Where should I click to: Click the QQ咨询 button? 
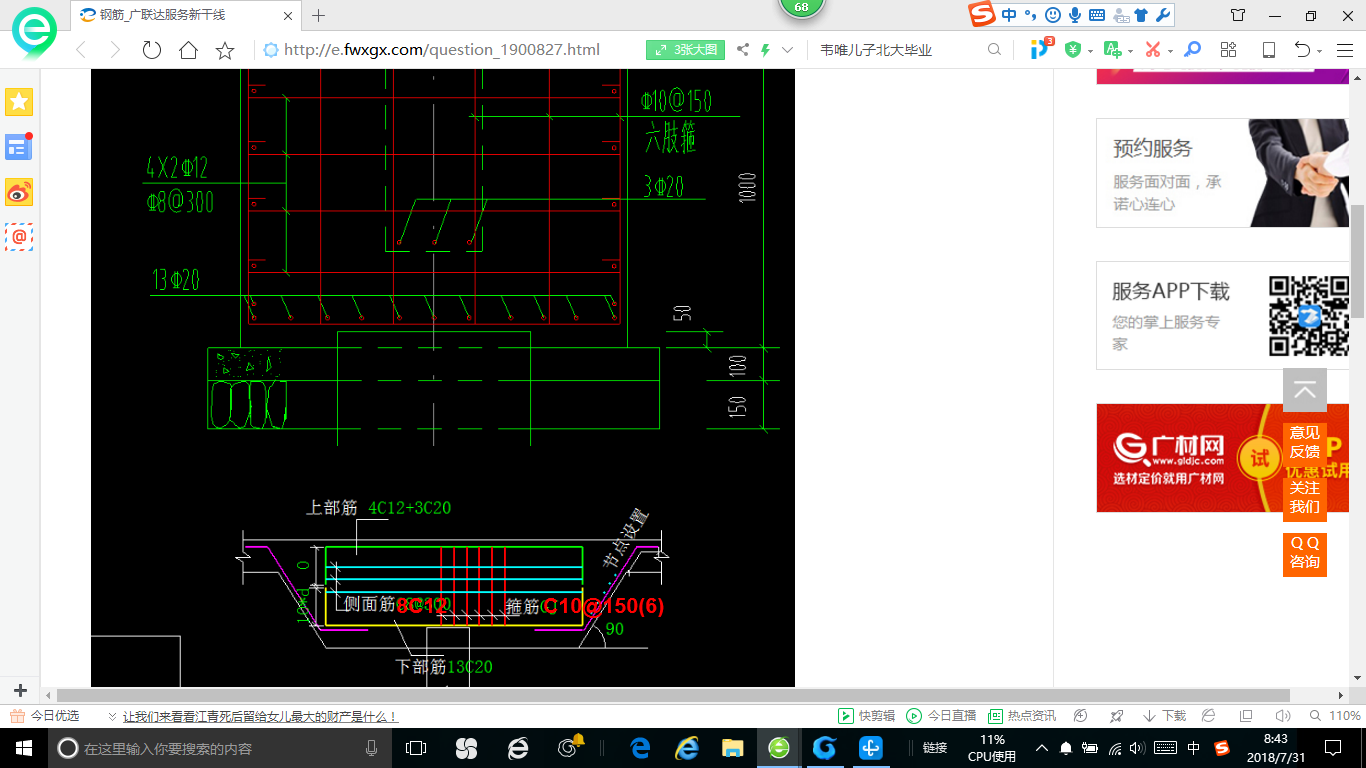tap(1305, 555)
